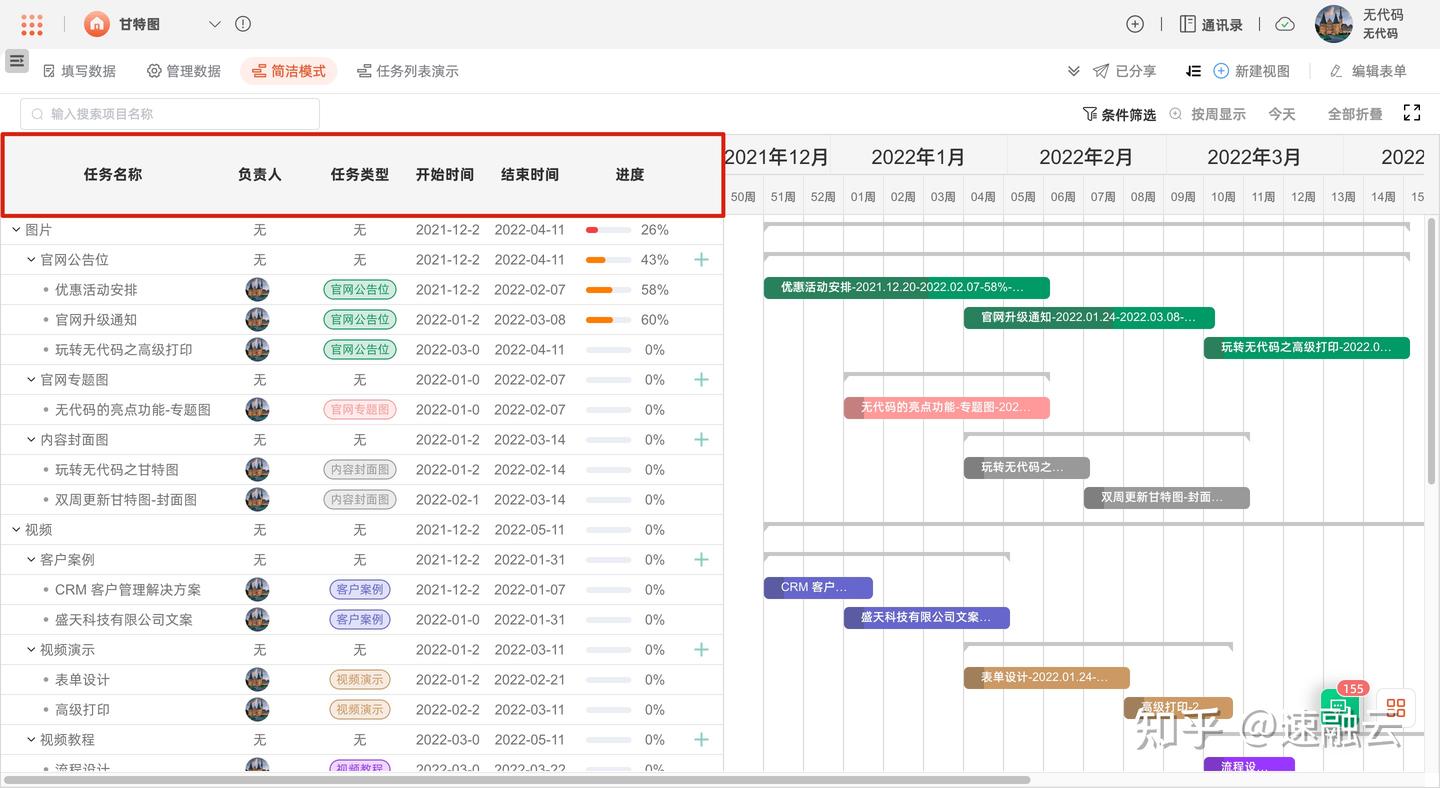Viewport: 1440px width, 788px height.
Task: Open the app grid launcher icon
Action: tap(31, 25)
